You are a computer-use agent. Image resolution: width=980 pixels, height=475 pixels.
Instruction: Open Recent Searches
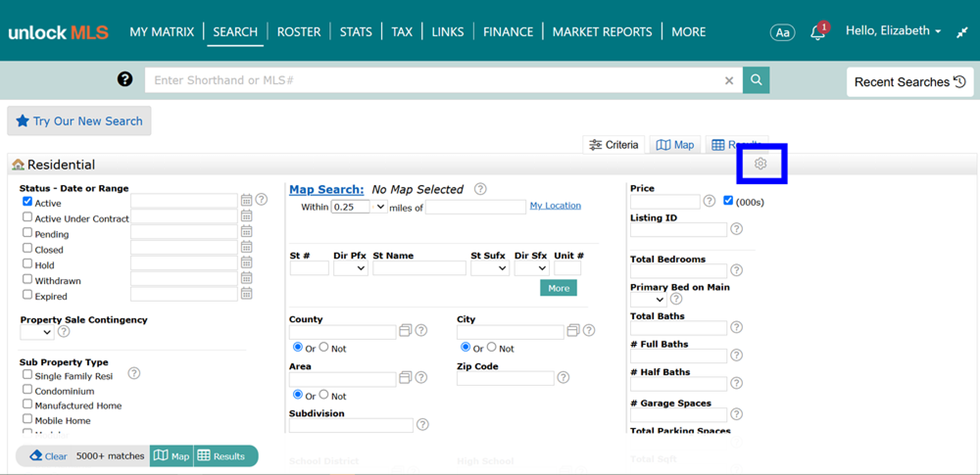(x=910, y=82)
